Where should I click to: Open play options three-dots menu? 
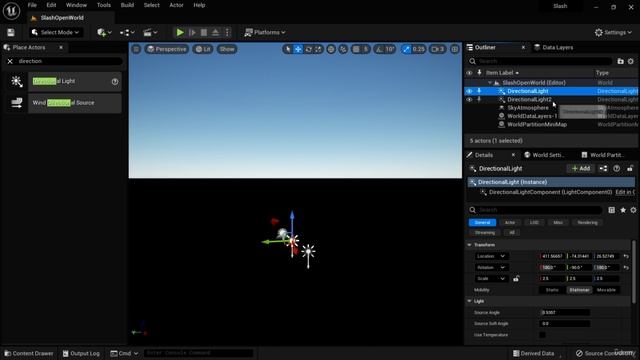pyautogui.click(x=227, y=32)
